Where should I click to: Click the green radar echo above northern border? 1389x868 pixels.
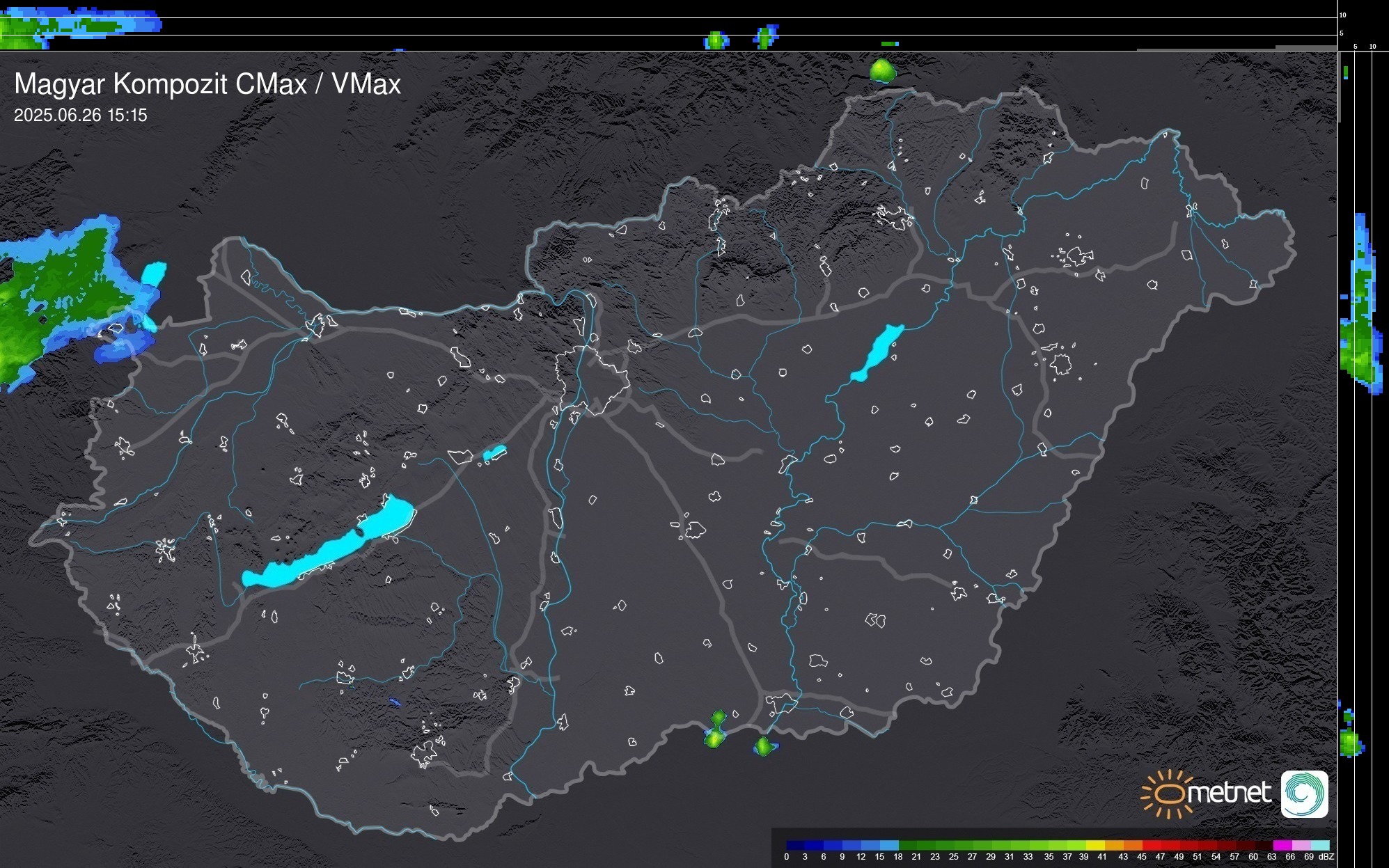(x=882, y=70)
